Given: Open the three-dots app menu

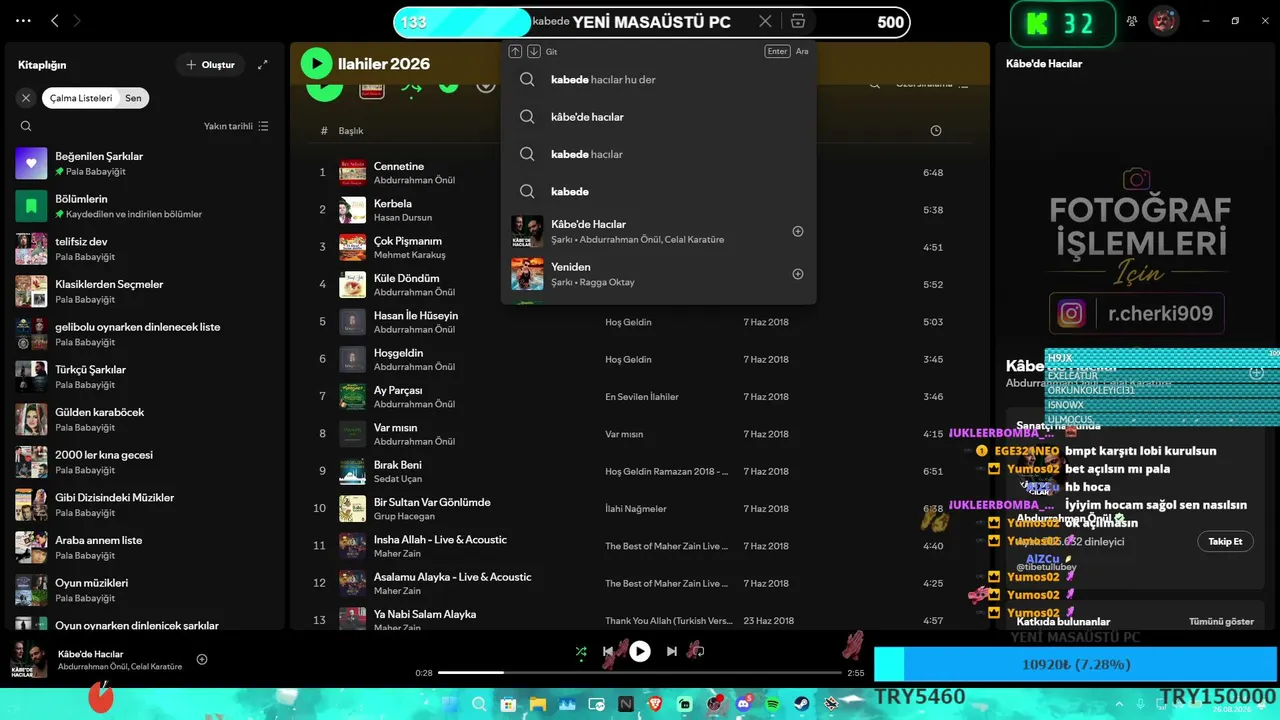Looking at the screenshot, I should (x=24, y=21).
